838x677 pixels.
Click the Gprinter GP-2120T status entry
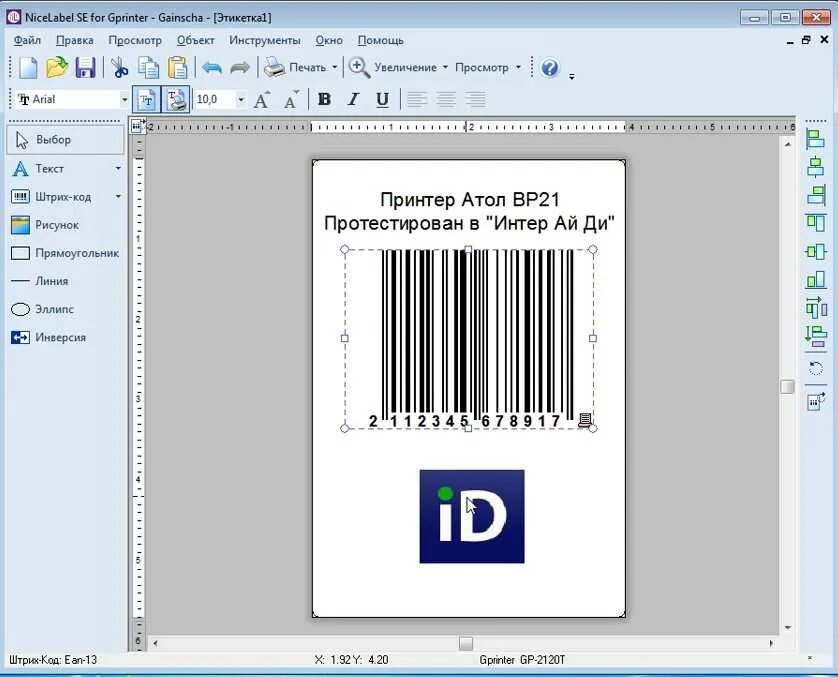tap(522, 660)
